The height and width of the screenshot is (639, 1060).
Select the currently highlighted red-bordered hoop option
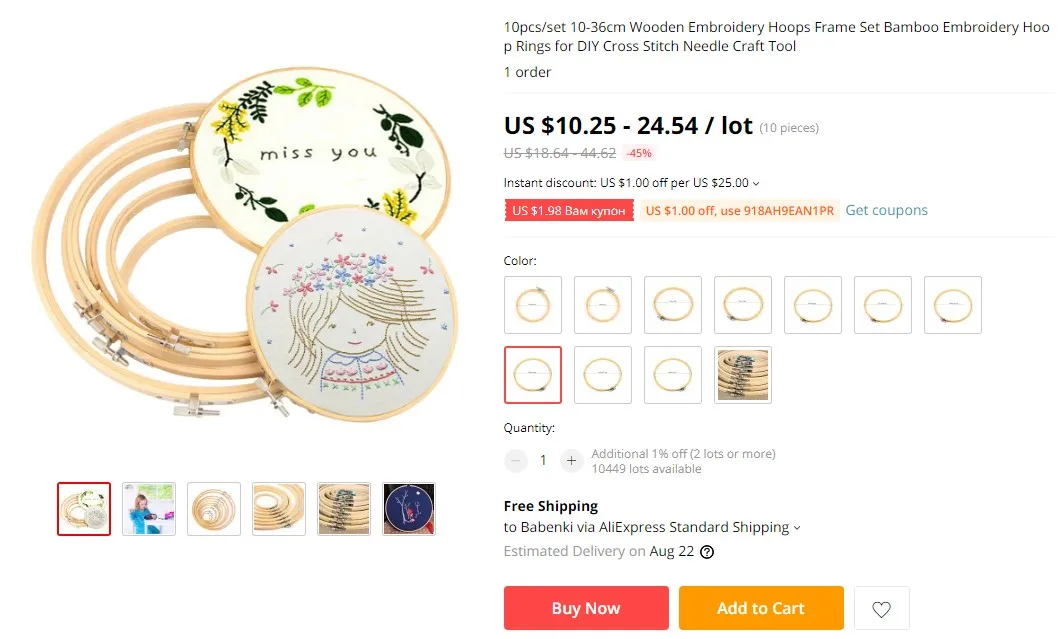[x=533, y=375]
